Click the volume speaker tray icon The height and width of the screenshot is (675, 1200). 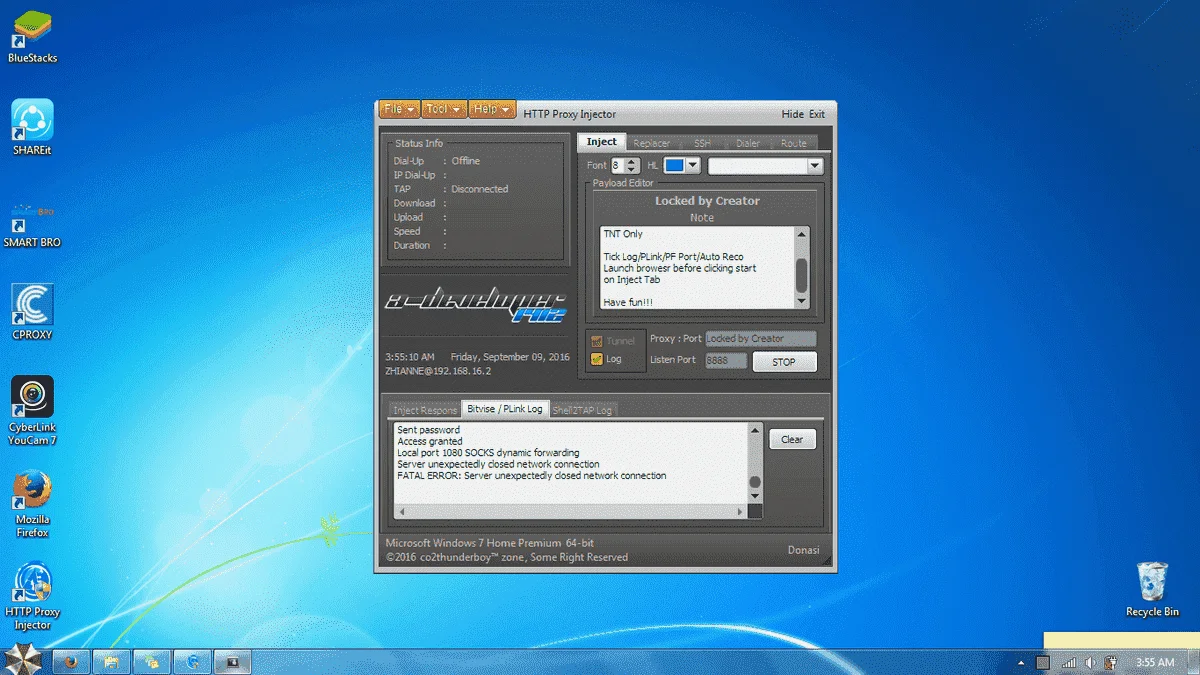pyautogui.click(x=1090, y=663)
